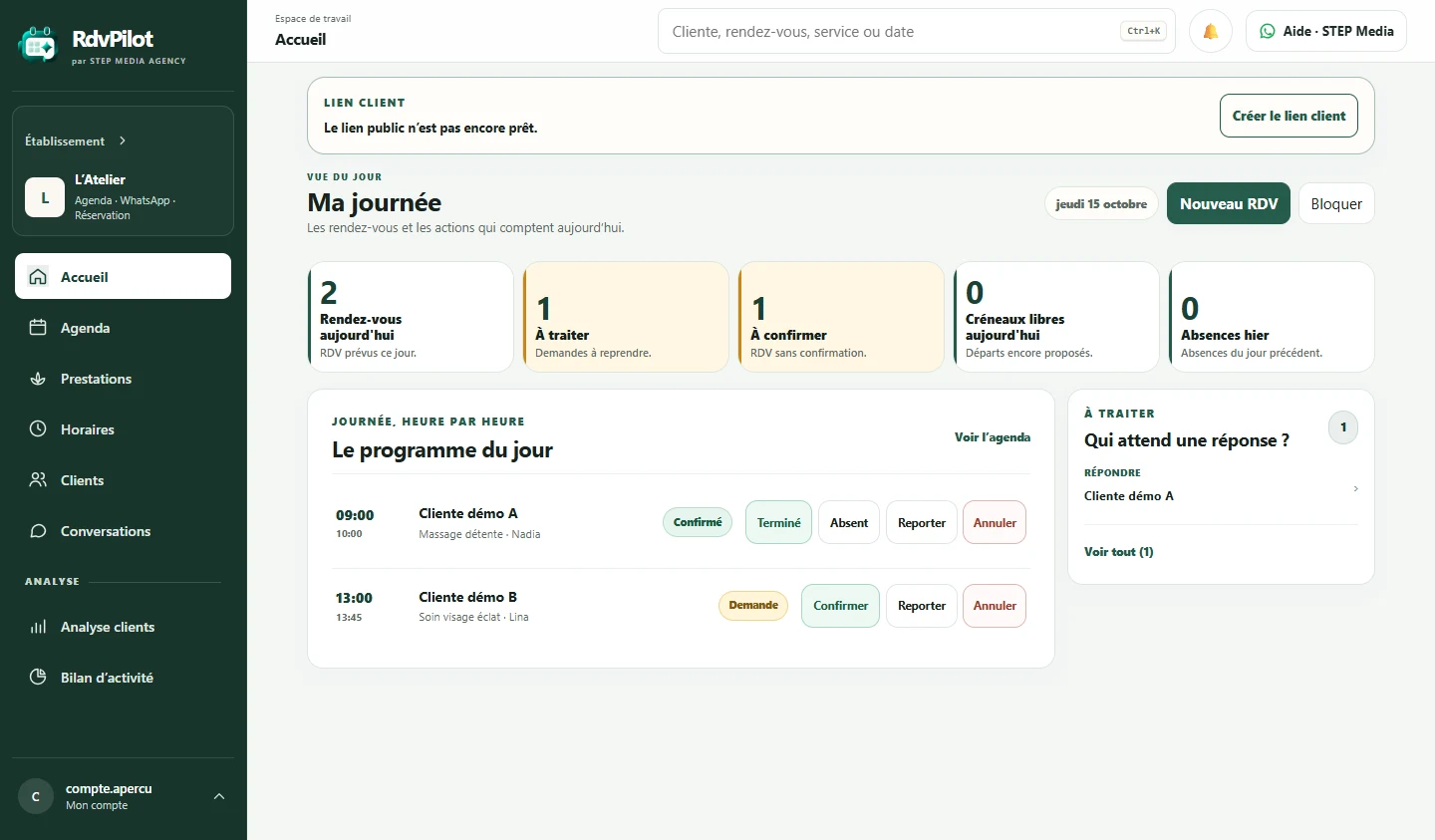The height and width of the screenshot is (840, 1435).
Task: Click the Bilan d'activité pie chart icon
Action: tap(38, 678)
